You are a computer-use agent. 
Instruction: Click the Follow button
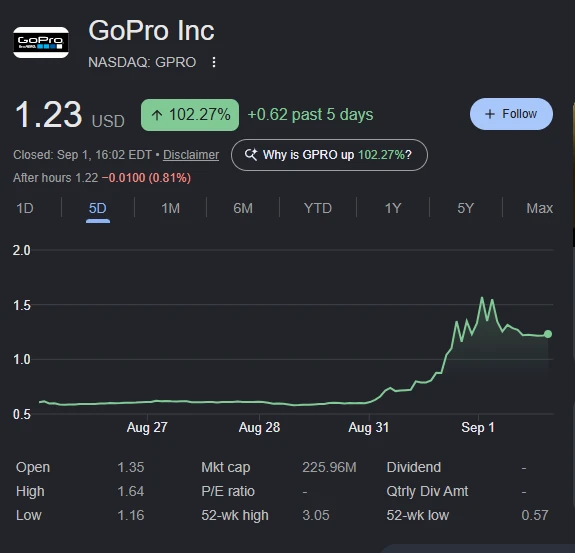(511, 114)
